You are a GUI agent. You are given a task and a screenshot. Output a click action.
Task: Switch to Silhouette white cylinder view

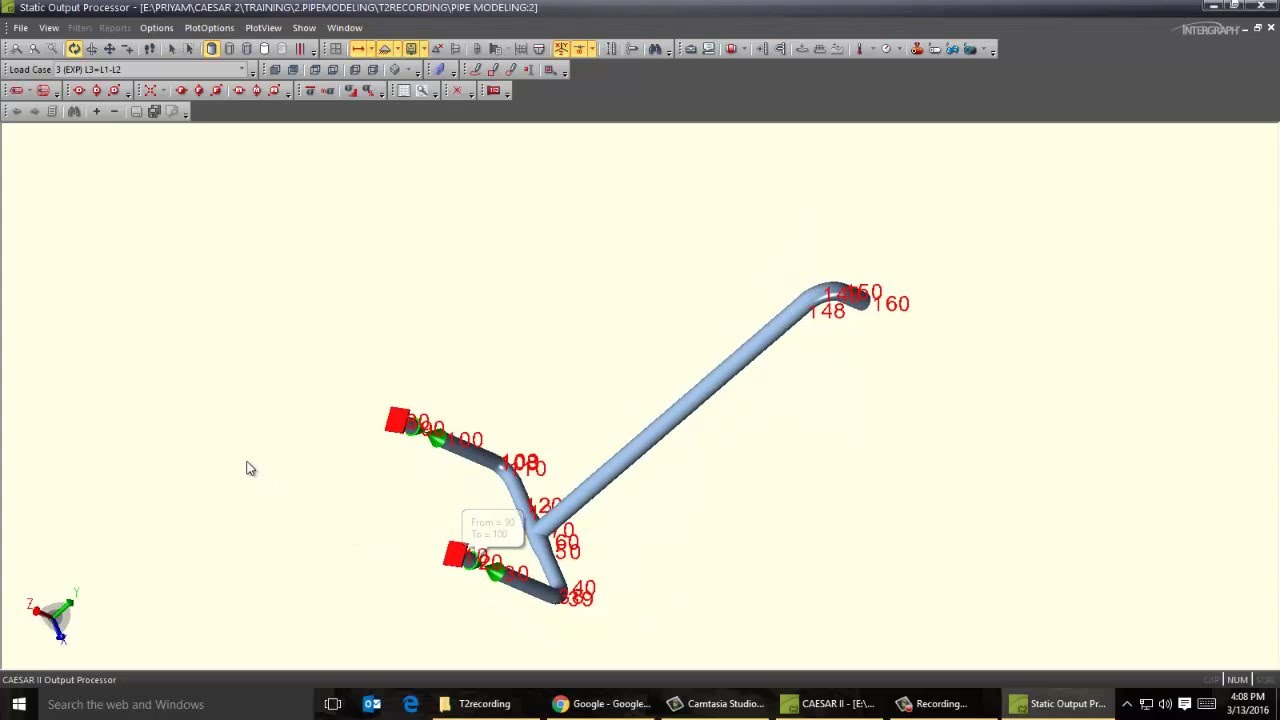[x=265, y=48]
